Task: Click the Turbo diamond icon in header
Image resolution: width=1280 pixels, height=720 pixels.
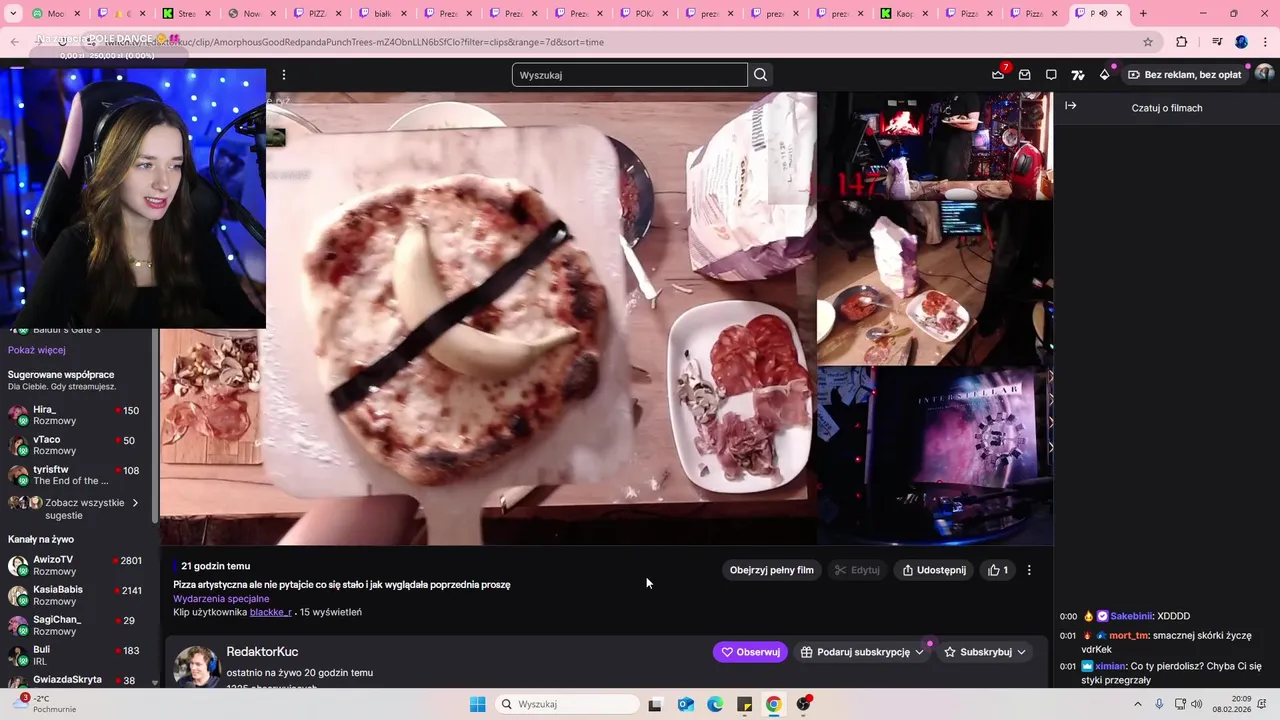Action: click(1105, 75)
